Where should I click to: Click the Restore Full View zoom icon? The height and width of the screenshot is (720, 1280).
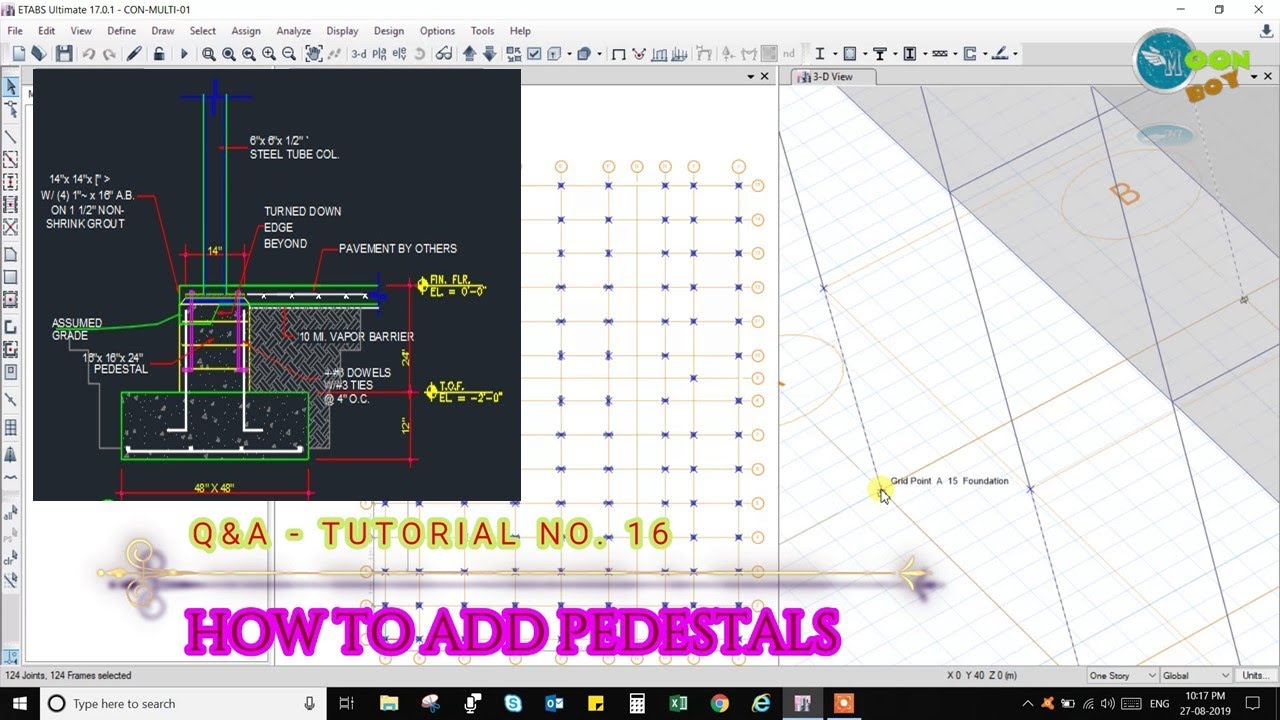coord(229,54)
